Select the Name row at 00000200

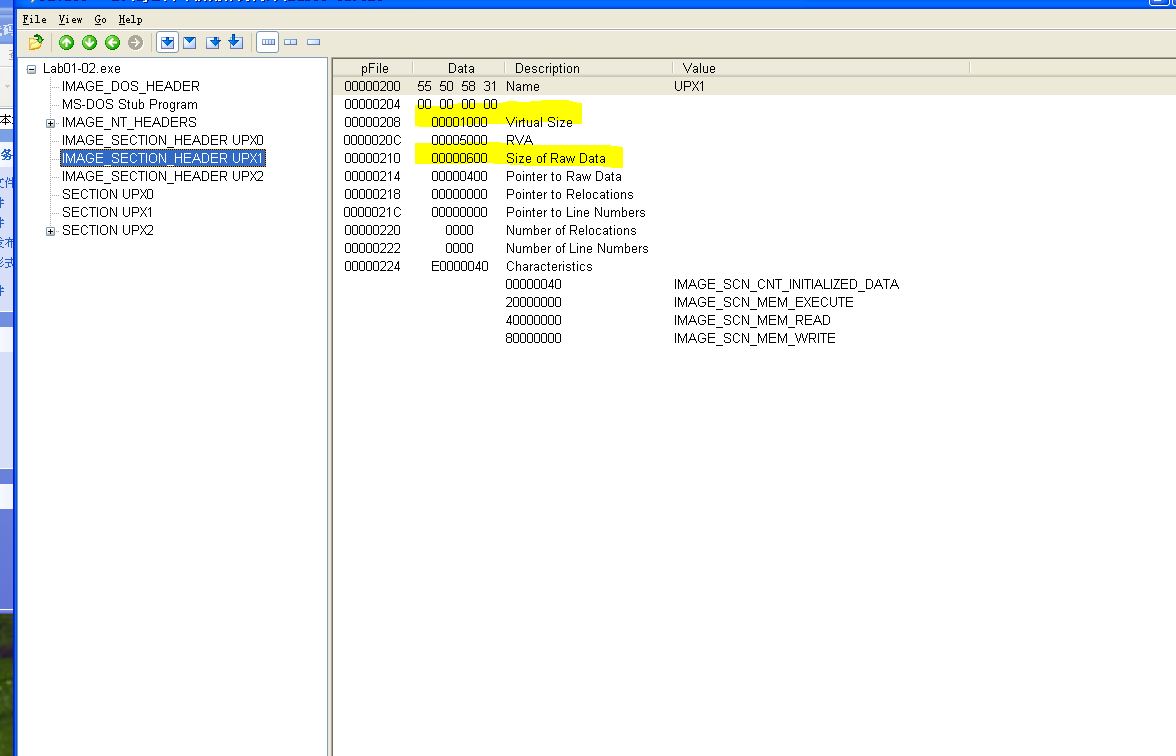point(754,86)
